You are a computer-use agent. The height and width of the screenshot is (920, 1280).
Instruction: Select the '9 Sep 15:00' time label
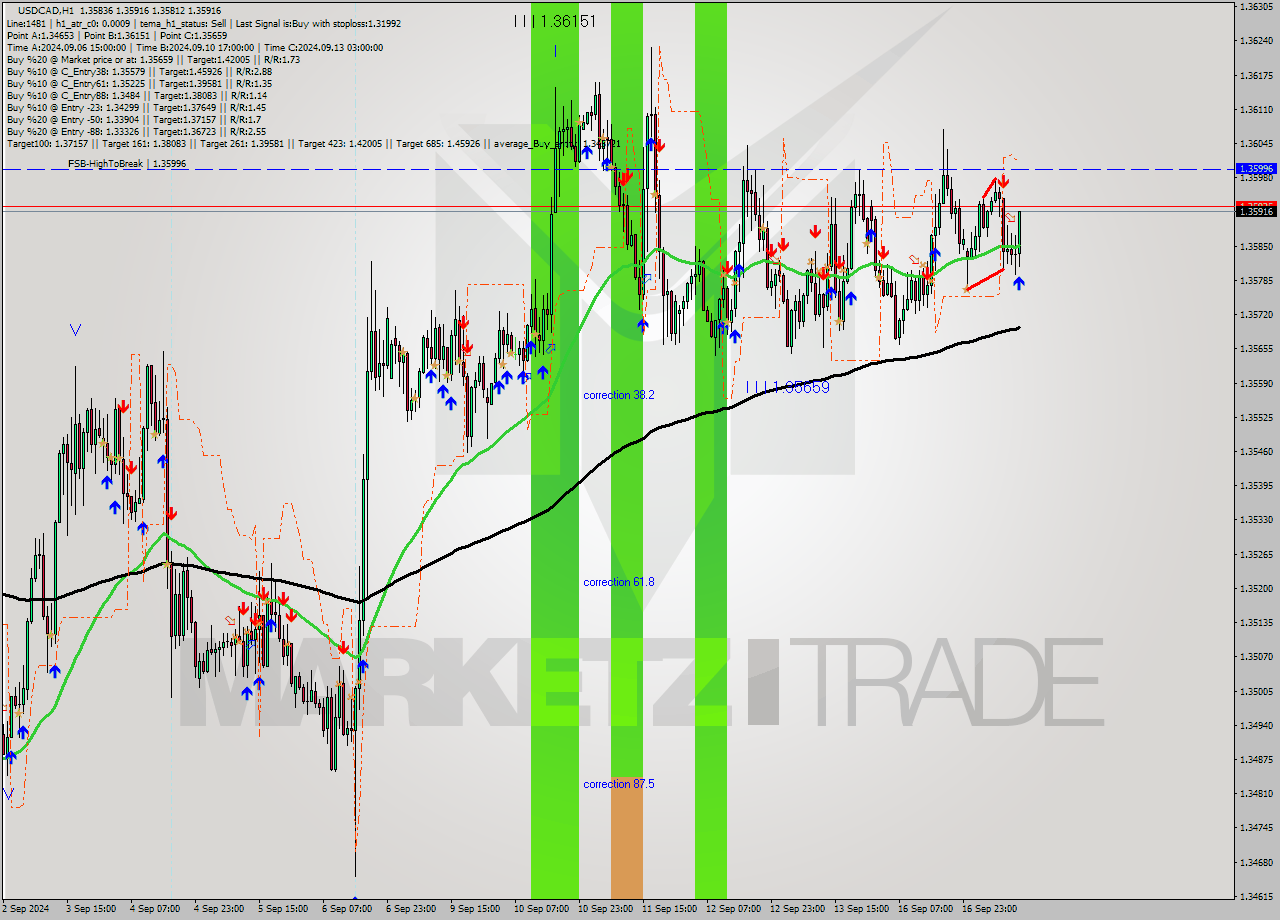pyautogui.click(x=475, y=909)
